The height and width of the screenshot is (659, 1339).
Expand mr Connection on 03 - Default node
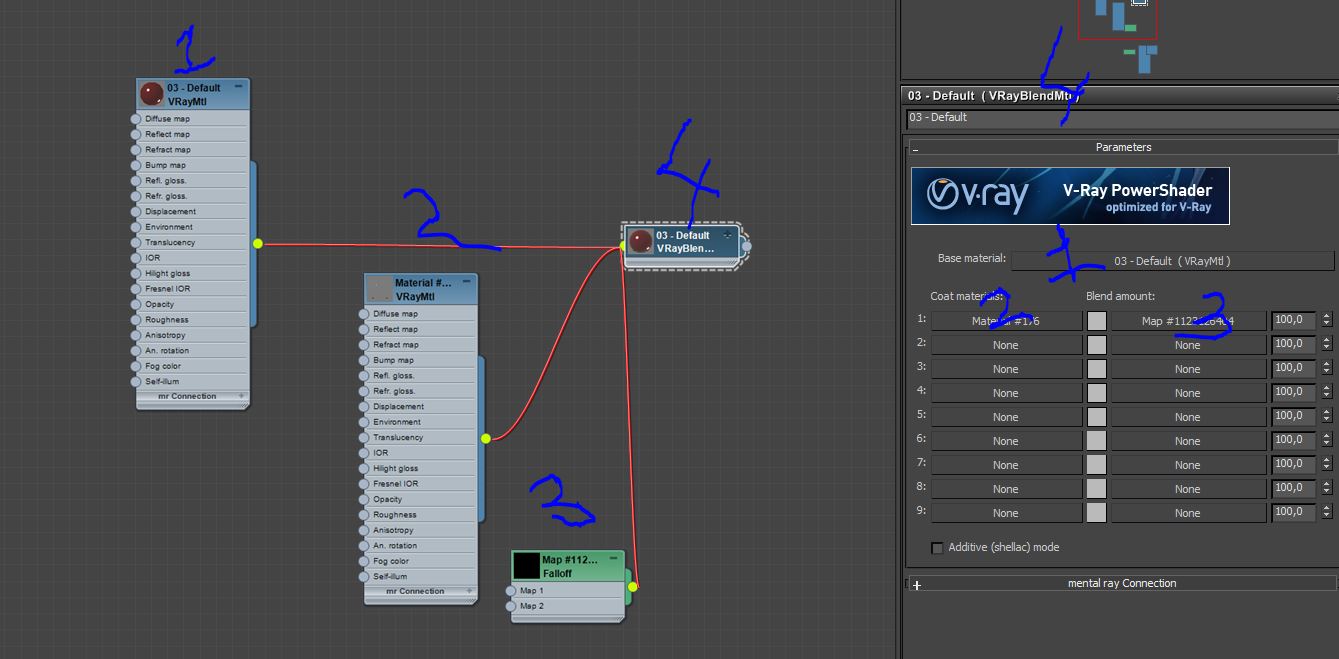click(241, 397)
